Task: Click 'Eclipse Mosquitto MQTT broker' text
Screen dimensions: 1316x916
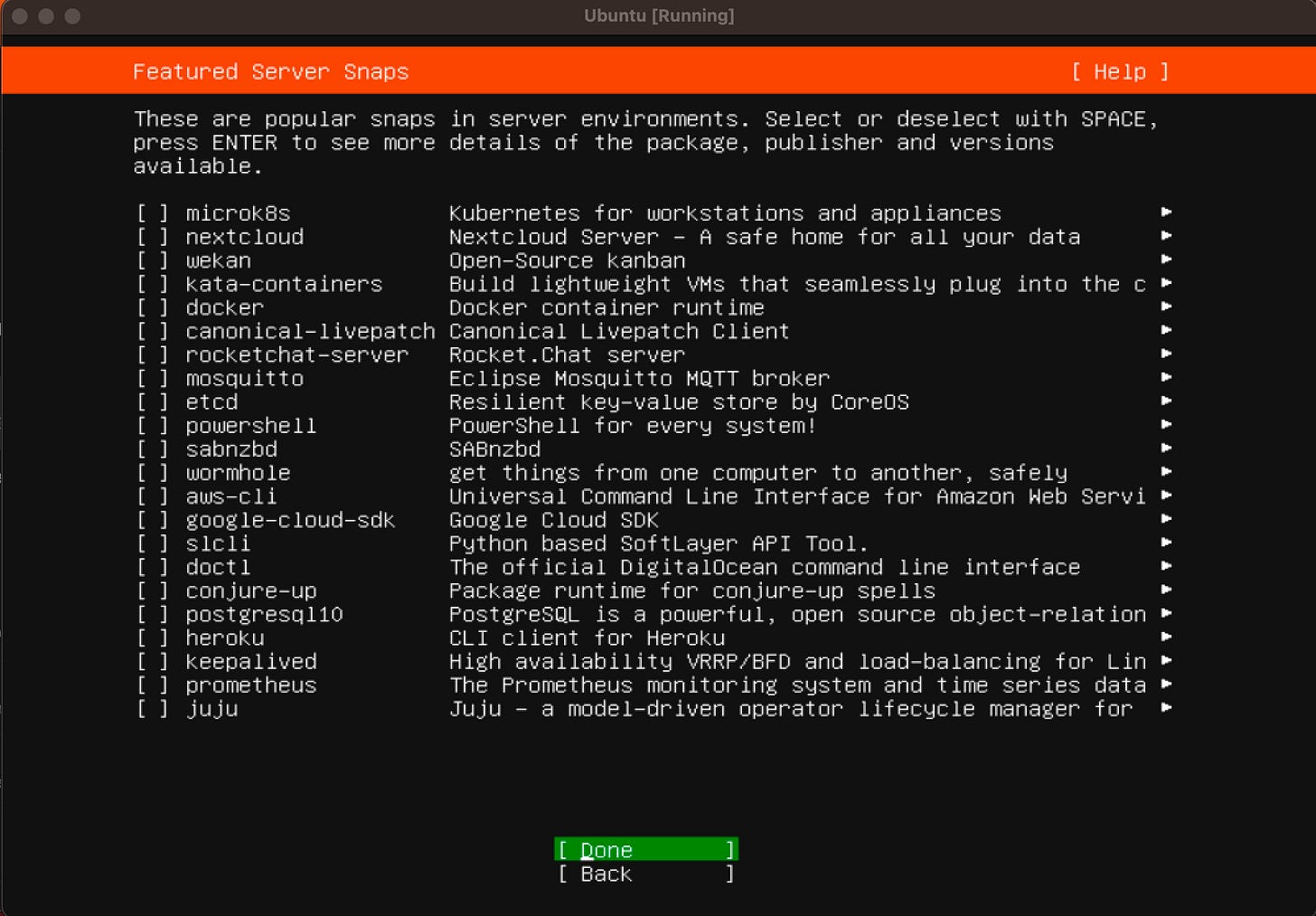Action: click(639, 378)
